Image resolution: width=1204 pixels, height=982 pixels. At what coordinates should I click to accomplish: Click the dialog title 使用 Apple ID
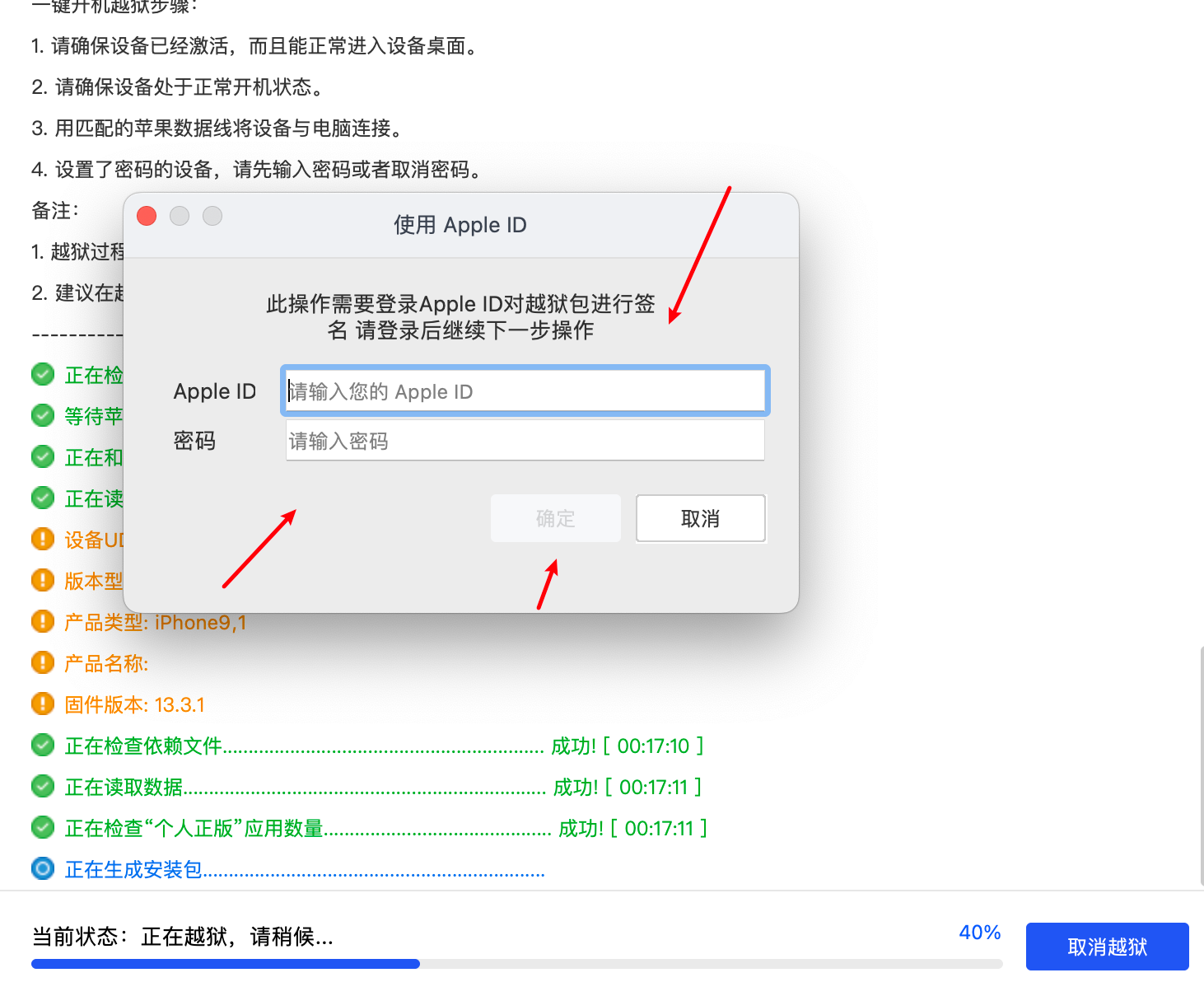460,225
